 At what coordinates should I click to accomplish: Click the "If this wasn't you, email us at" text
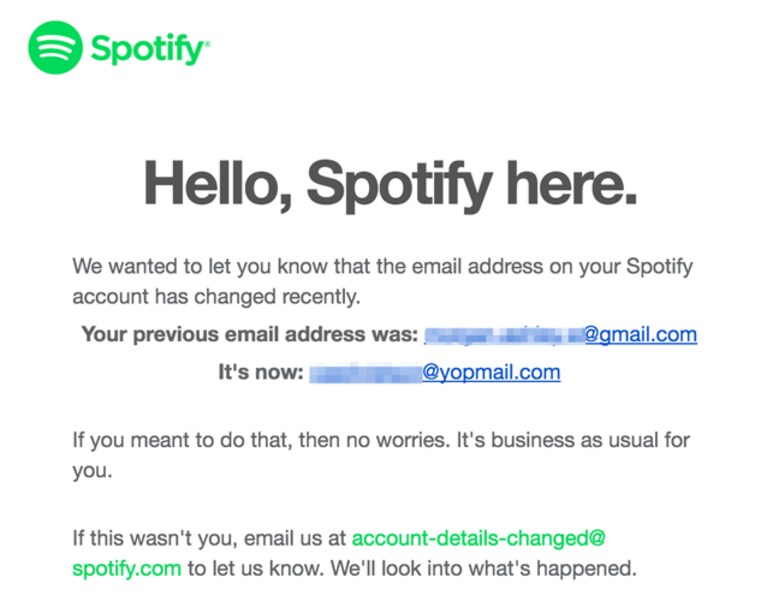click(209, 538)
